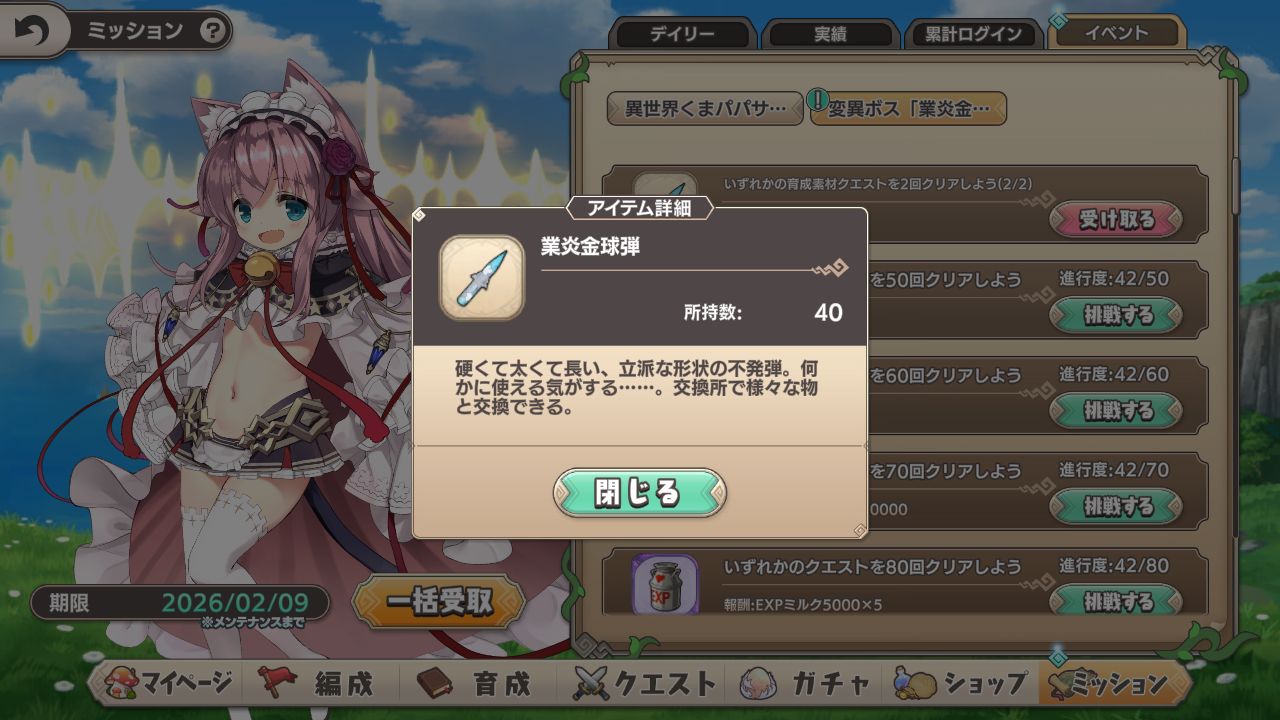
Task: Close the item detail dialog with 閉じる
Action: (640, 493)
